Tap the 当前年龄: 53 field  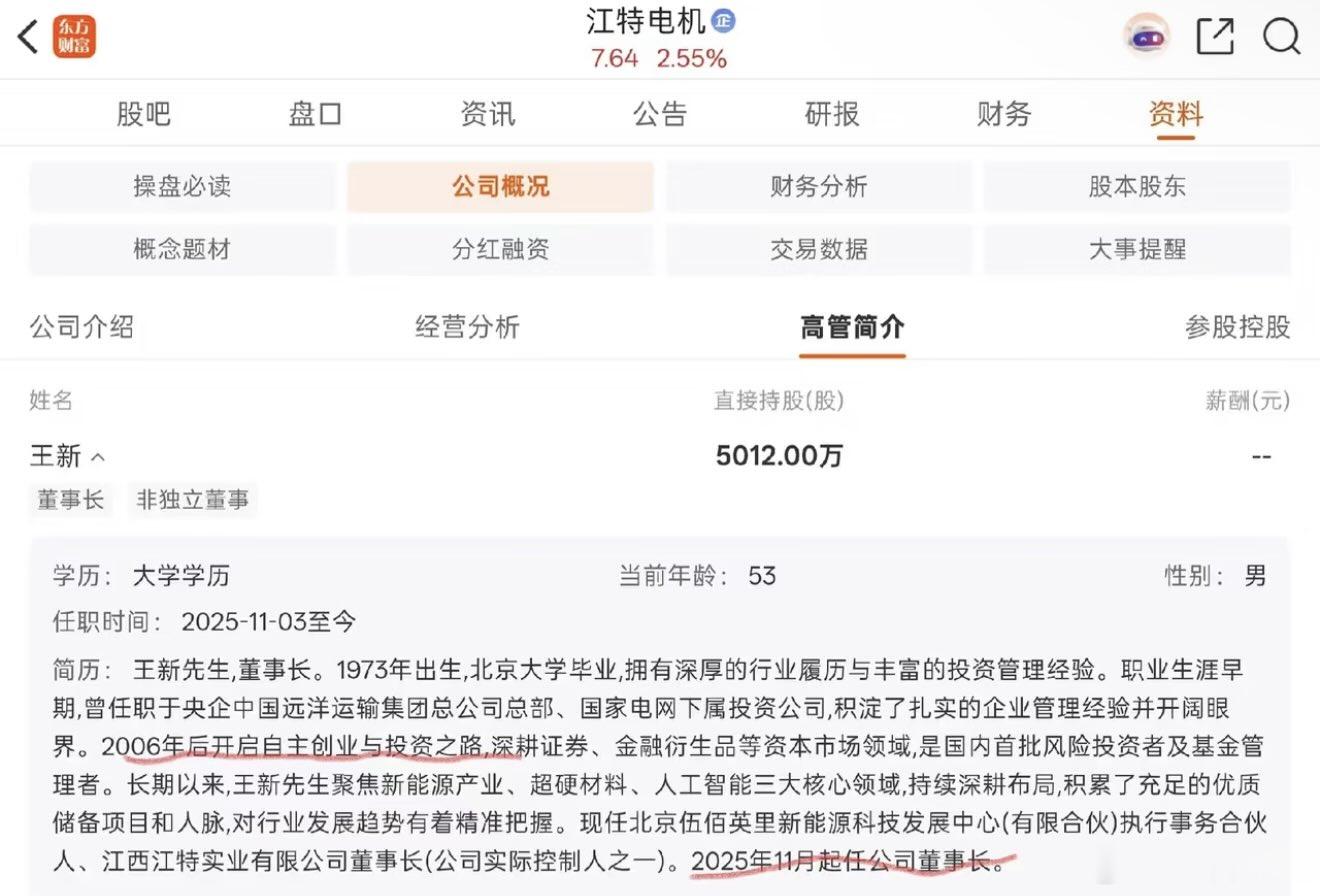click(x=698, y=576)
